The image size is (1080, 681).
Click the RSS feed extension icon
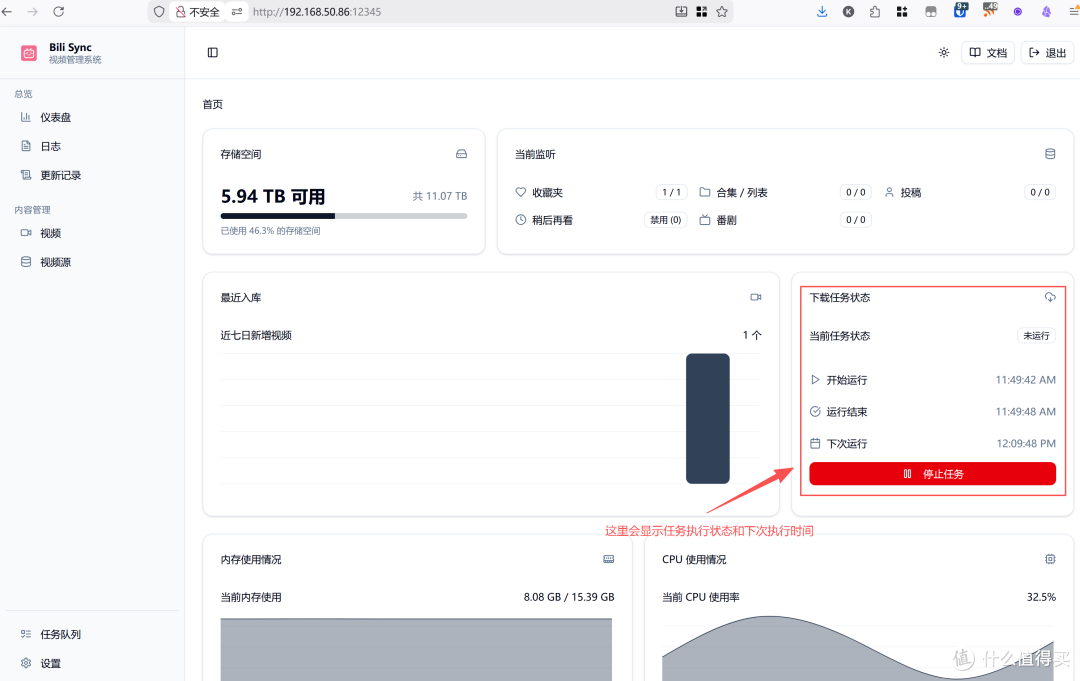[x=990, y=10]
